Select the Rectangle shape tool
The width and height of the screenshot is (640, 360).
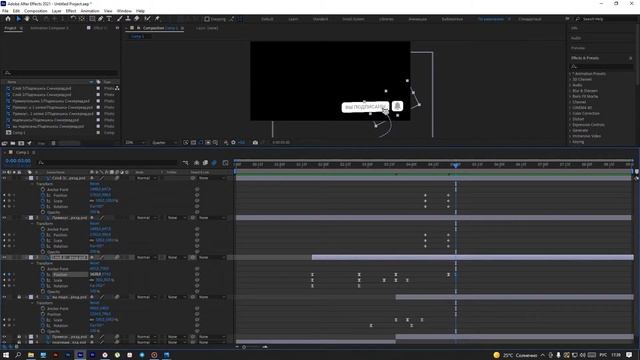(x=92, y=19)
